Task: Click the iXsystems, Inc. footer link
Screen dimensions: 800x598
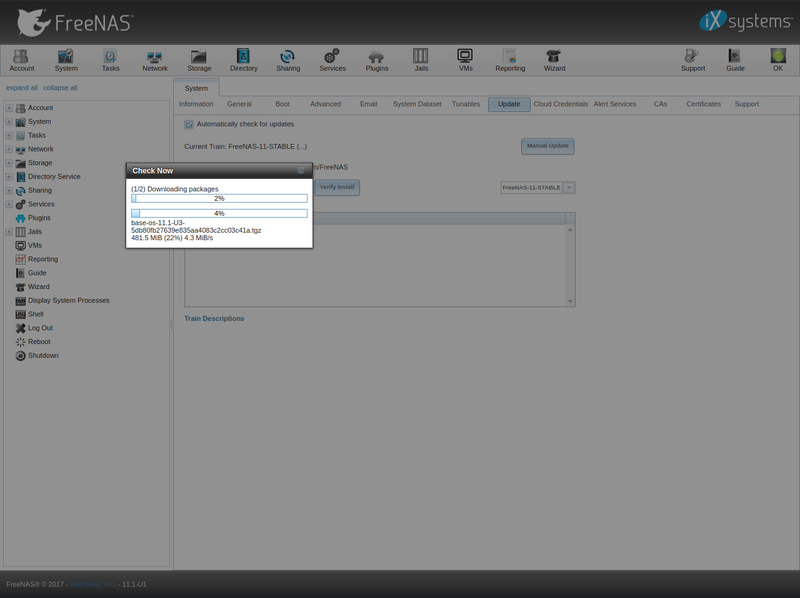Action: pos(92,585)
